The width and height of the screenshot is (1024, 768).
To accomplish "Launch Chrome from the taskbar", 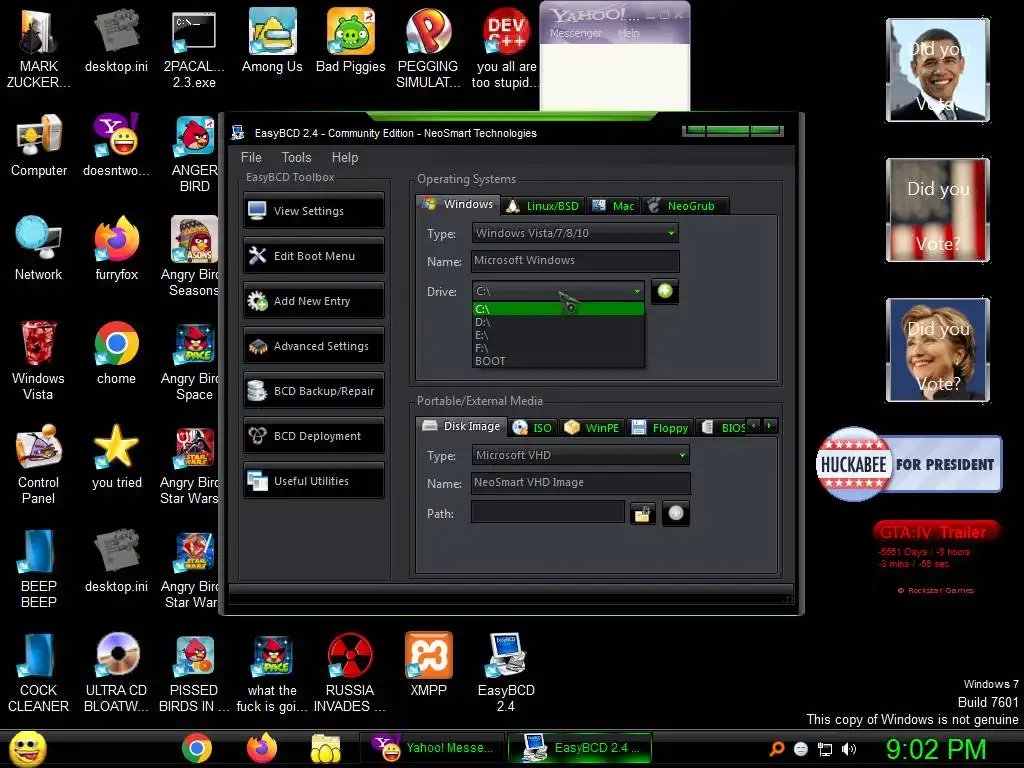I will [197, 748].
